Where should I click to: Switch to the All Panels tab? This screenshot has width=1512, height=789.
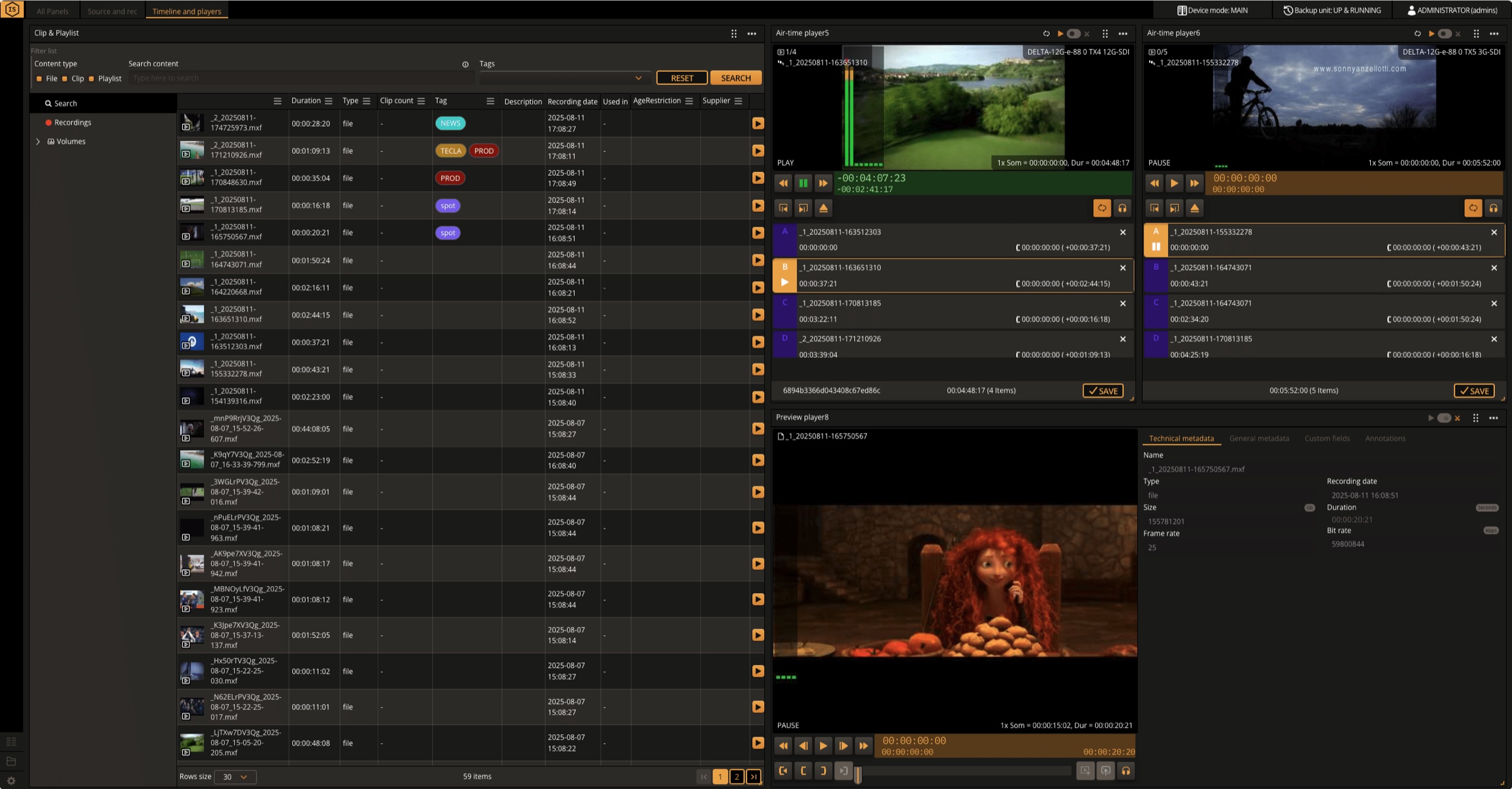52,11
